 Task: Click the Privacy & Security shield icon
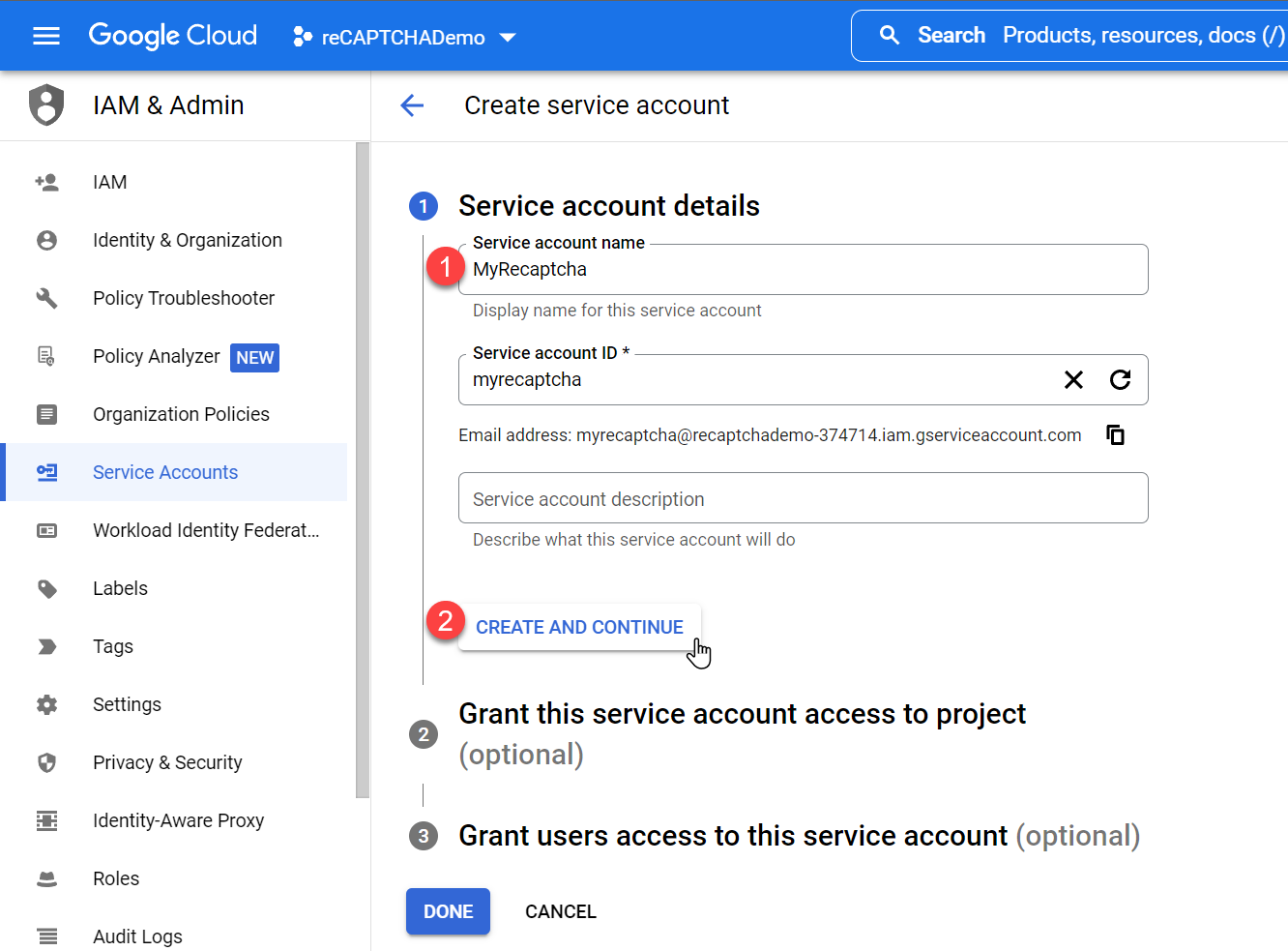tap(46, 762)
